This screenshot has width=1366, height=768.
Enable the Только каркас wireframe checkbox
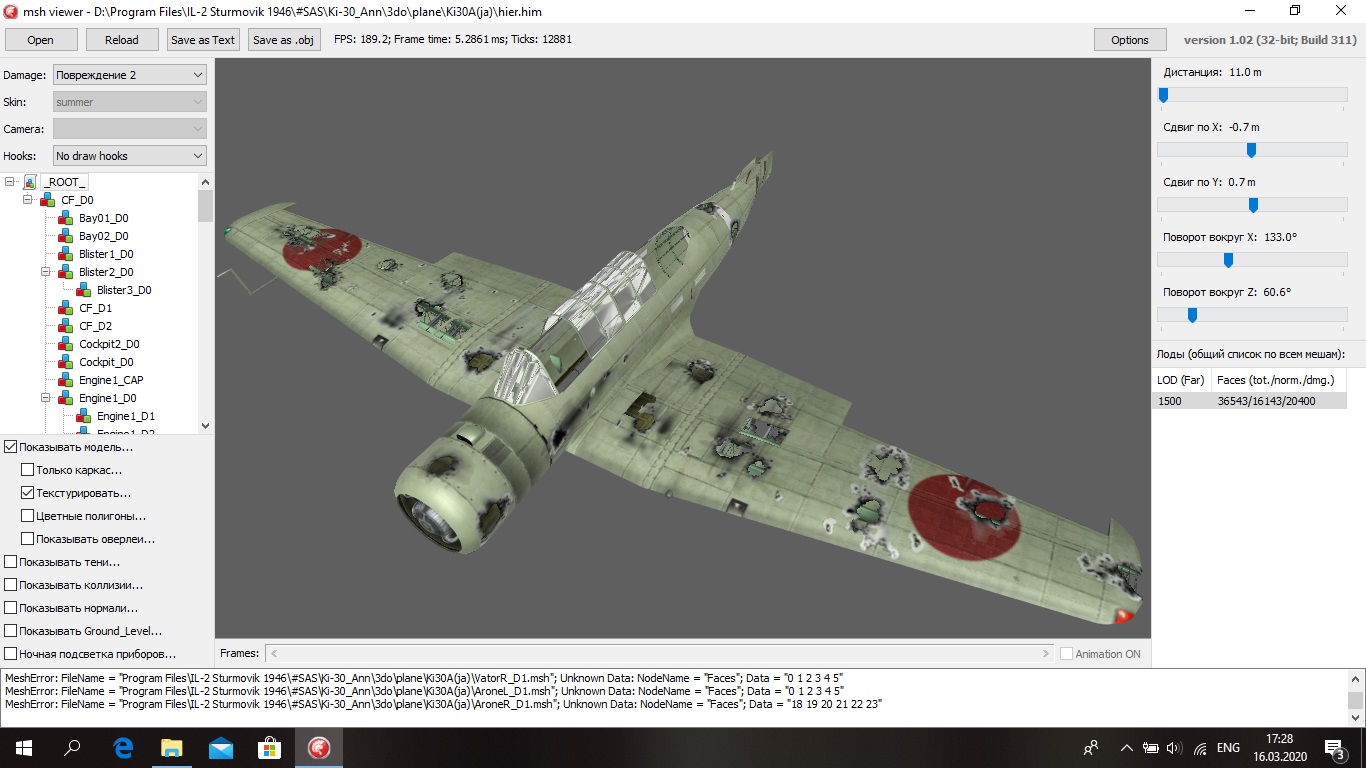point(28,470)
